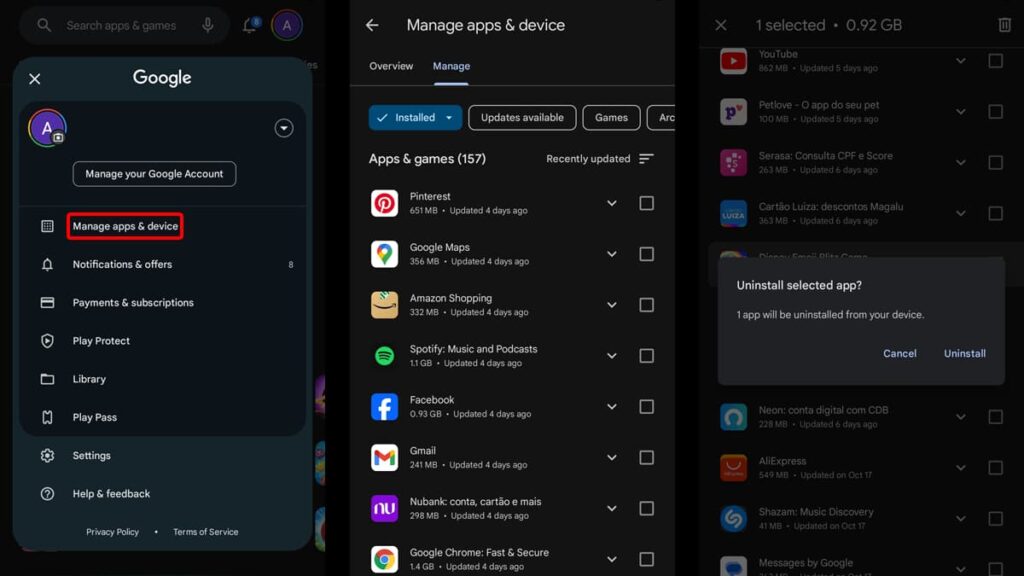Check the Google Maps checkbox
The width and height of the screenshot is (1024, 576).
point(646,254)
